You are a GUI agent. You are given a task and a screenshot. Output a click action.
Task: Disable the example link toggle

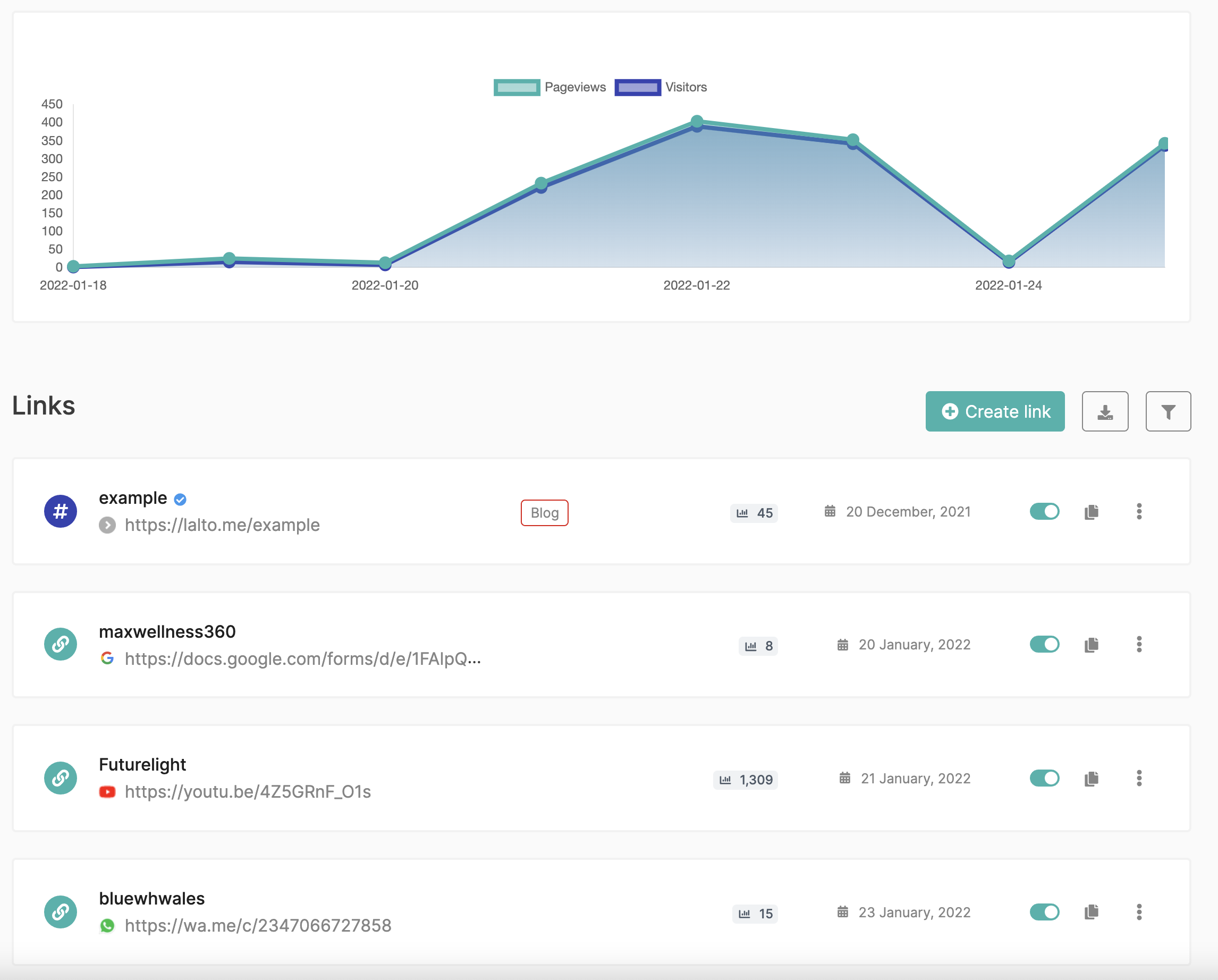click(1044, 511)
